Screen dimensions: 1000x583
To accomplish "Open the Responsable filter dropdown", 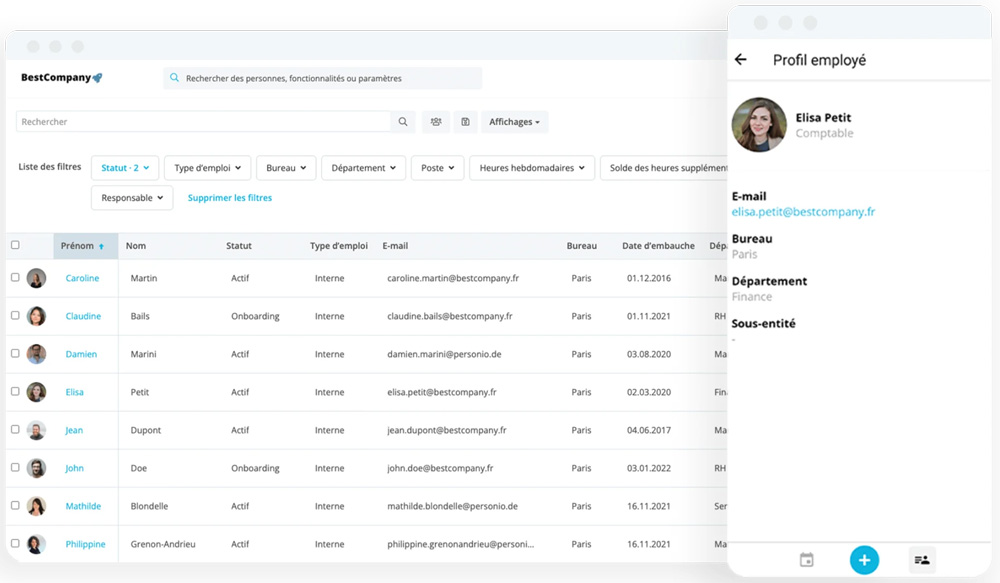I will [x=132, y=198].
